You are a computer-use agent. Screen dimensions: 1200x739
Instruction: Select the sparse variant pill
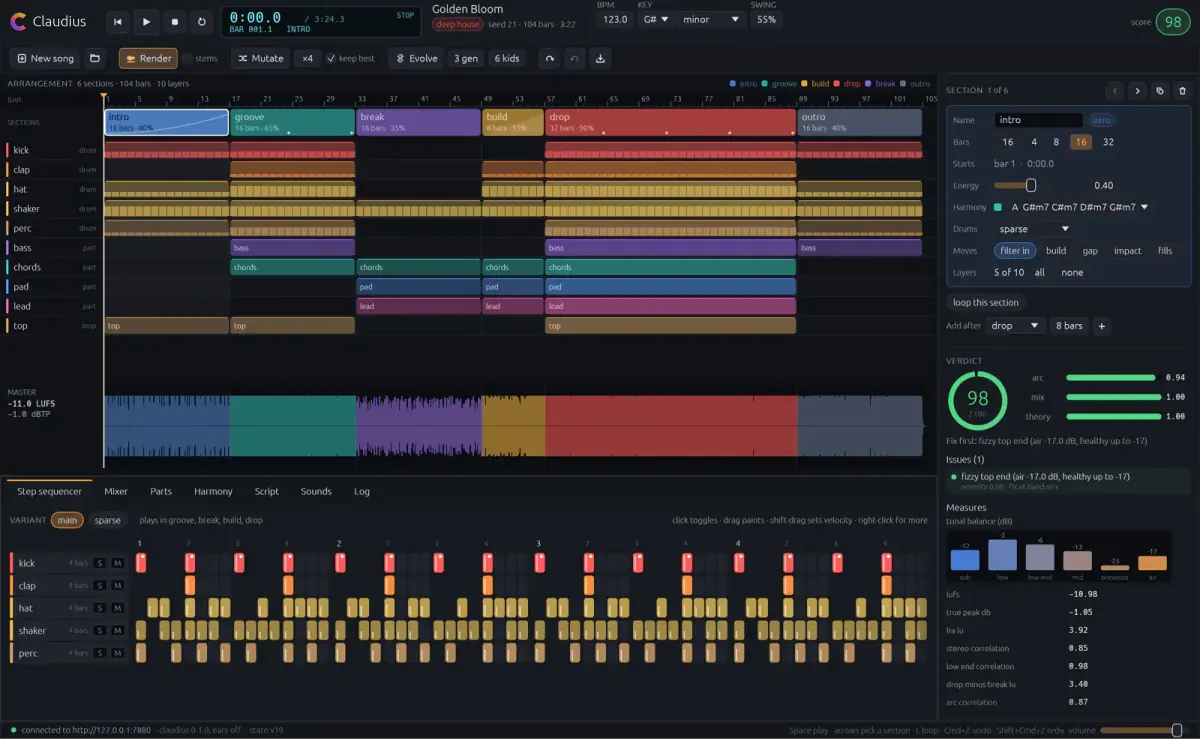(x=108, y=520)
